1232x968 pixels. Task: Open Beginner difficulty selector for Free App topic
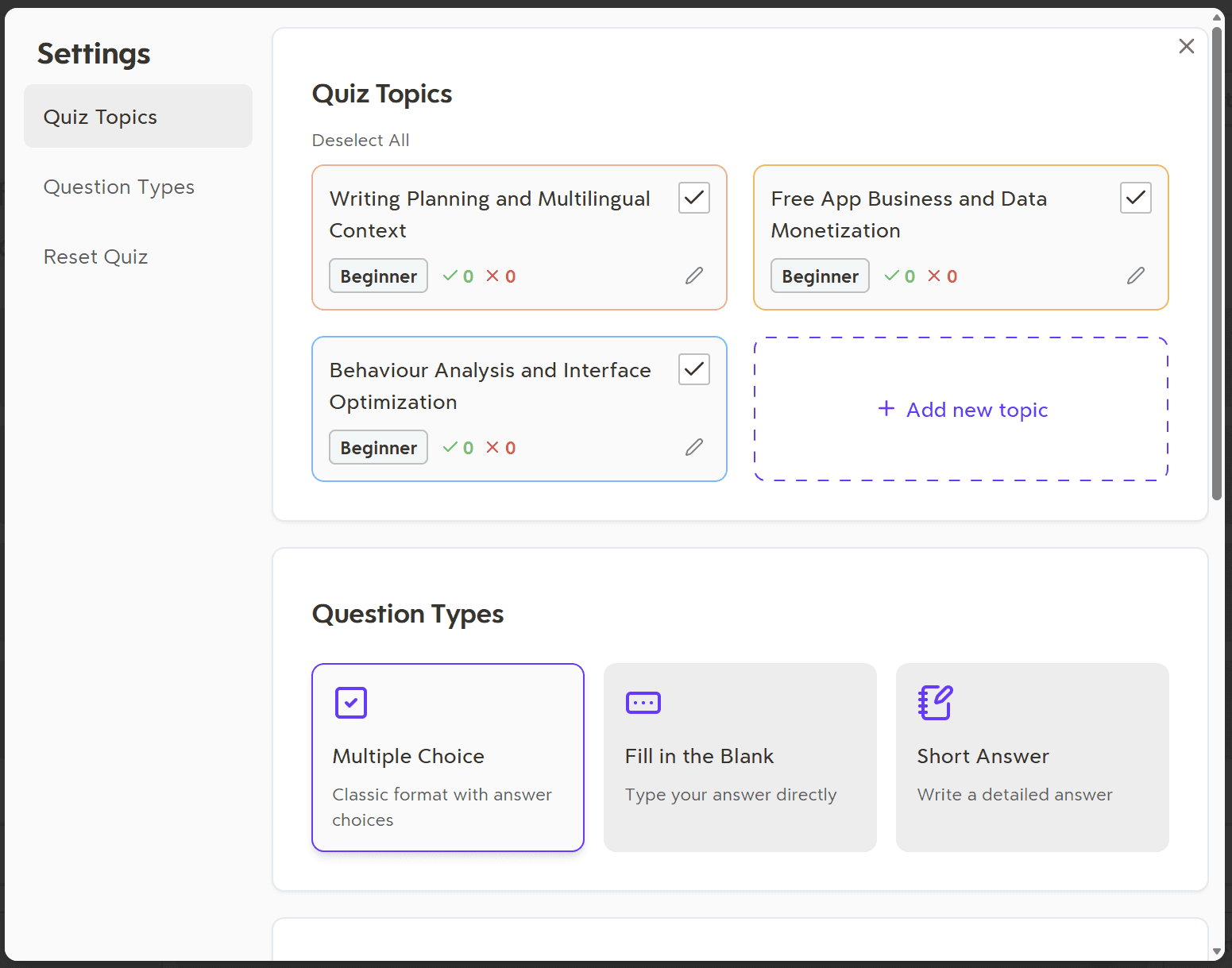[820, 276]
